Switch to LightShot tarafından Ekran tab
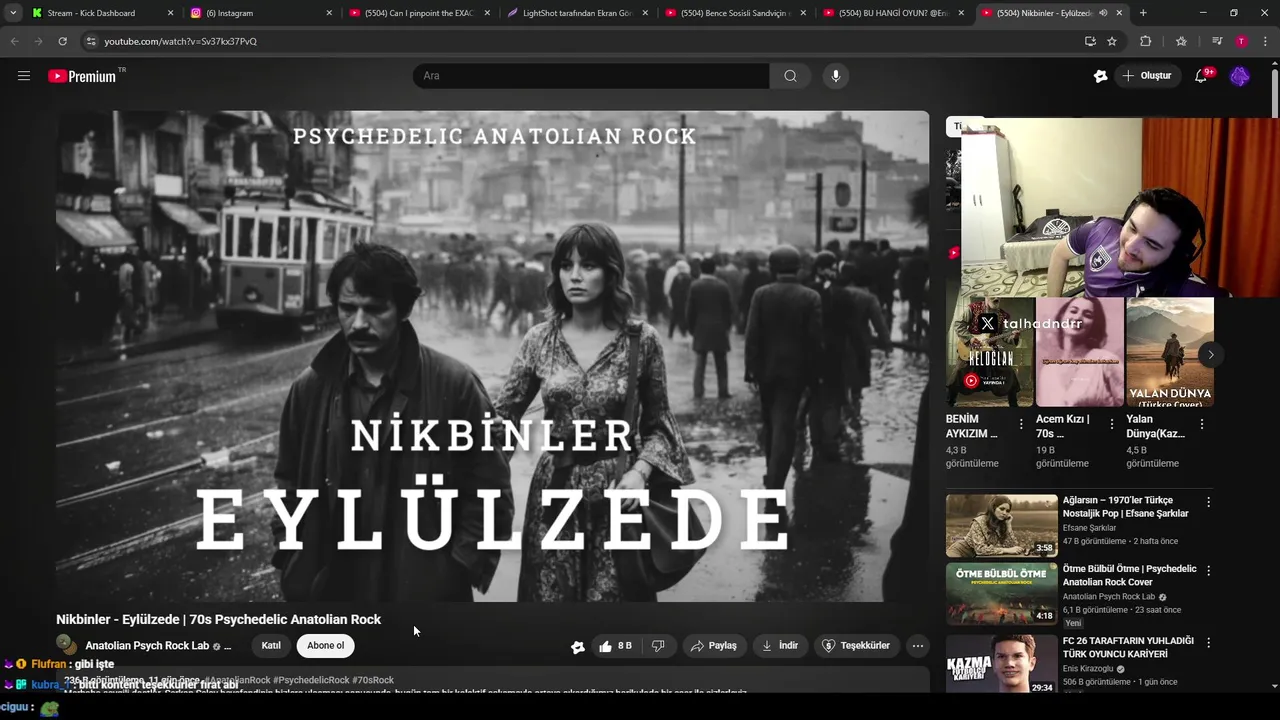This screenshot has width=1280, height=720. click(x=576, y=13)
